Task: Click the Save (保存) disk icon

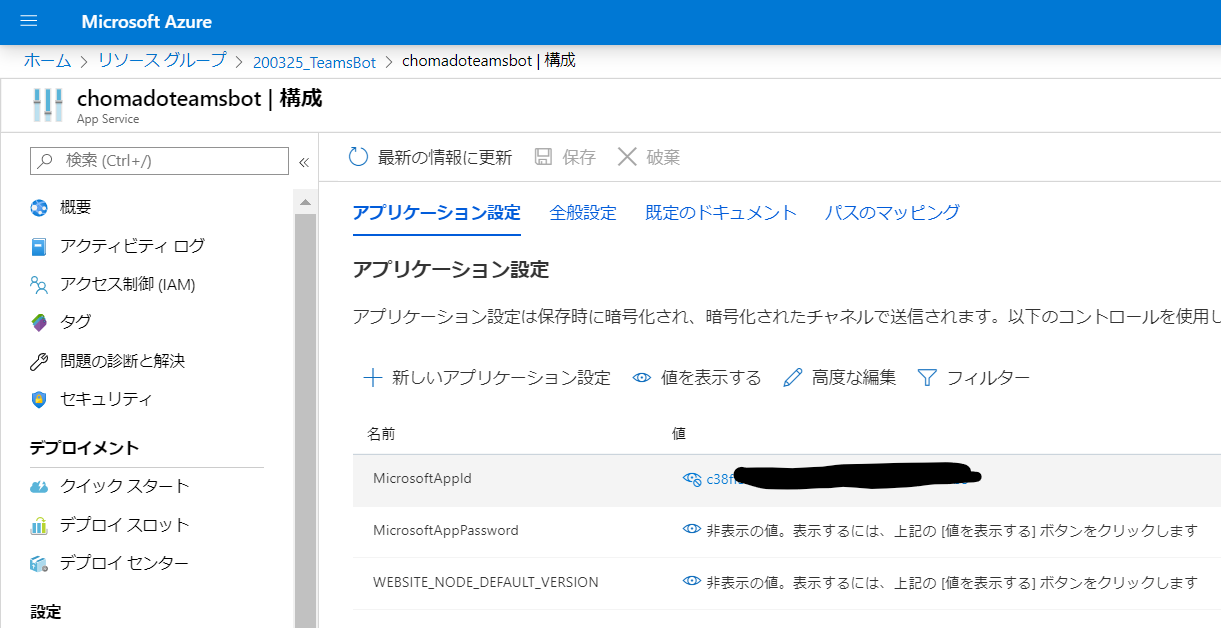Action: coord(543,157)
